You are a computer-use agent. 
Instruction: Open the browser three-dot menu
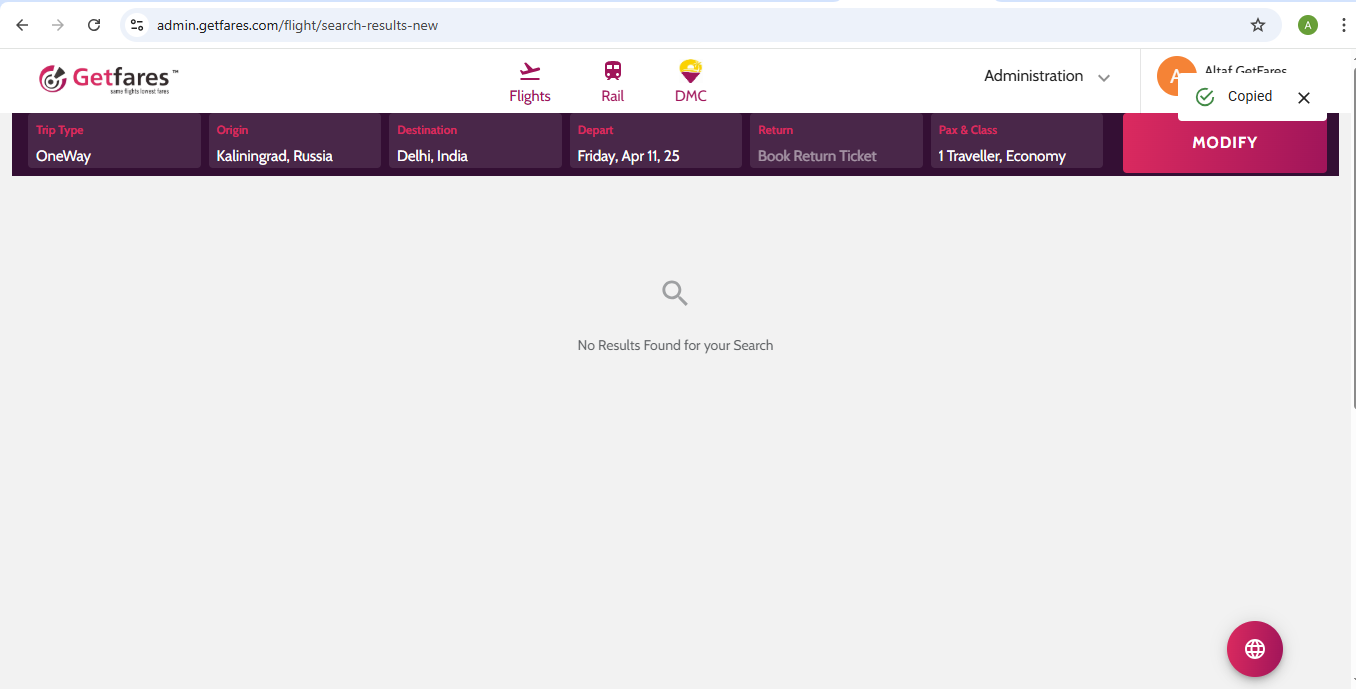coord(1343,25)
